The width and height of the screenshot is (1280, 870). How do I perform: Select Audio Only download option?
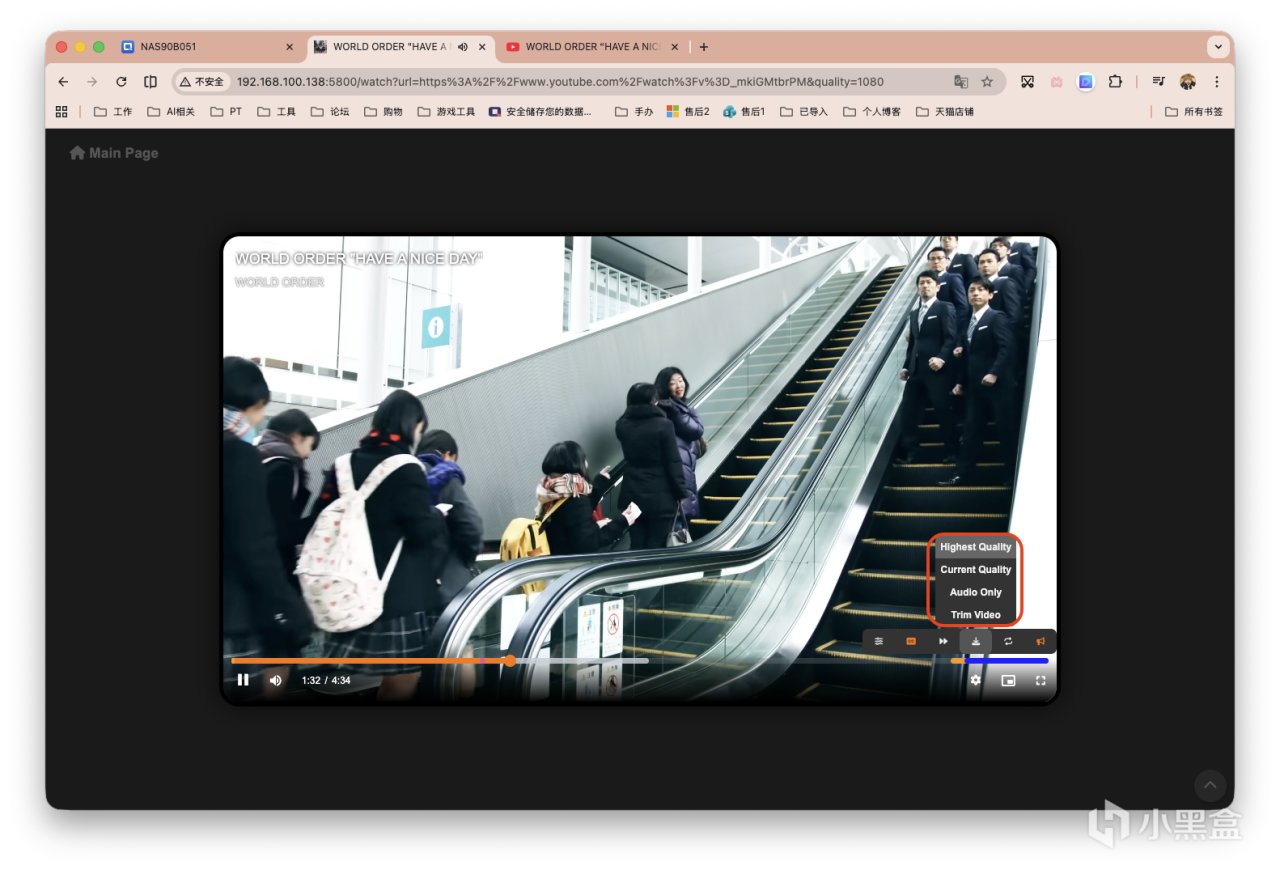(x=976, y=592)
